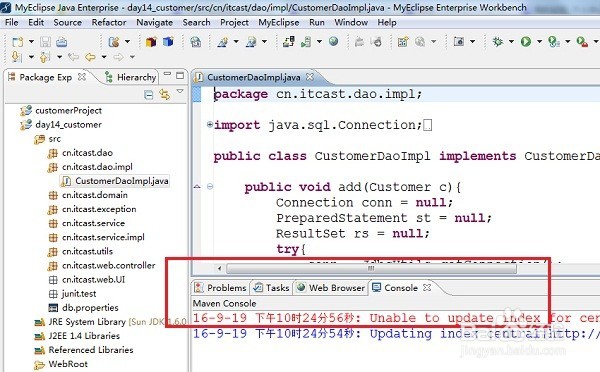Close the Console tab

427,287
